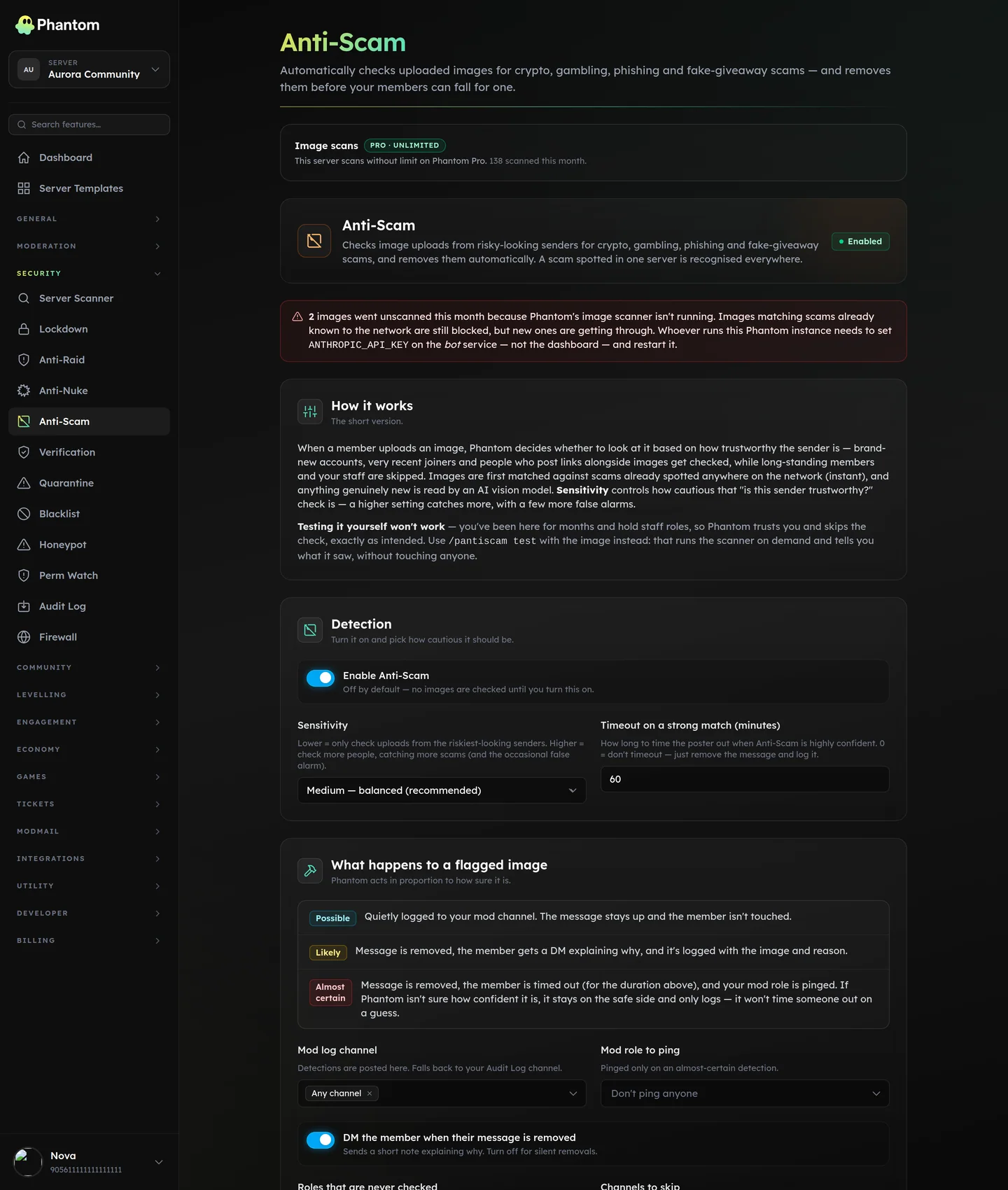Expand the Utility section
The image size is (1008, 1190).
click(x=89, y=886)
